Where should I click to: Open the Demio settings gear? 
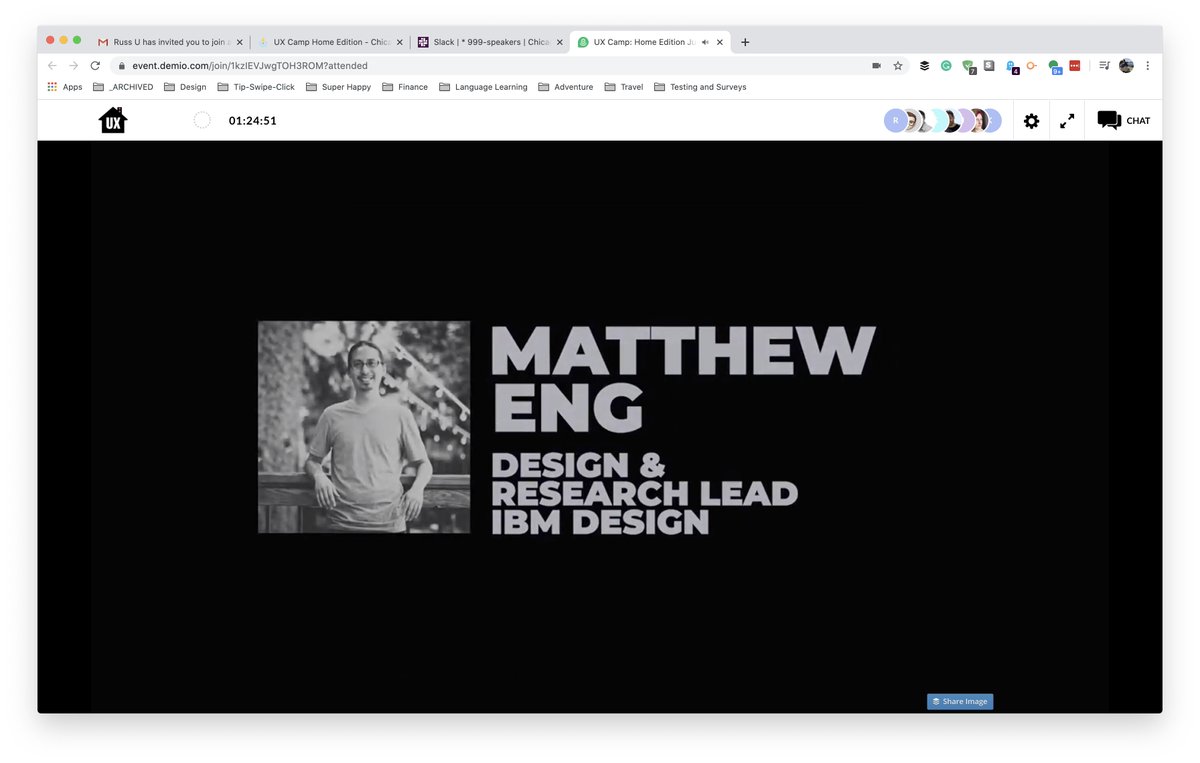(1031, 121)
